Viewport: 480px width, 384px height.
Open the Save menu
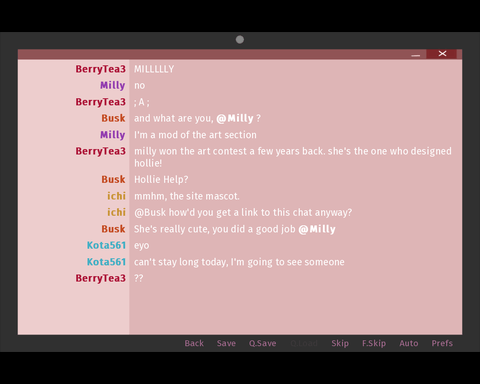point(226,343)
